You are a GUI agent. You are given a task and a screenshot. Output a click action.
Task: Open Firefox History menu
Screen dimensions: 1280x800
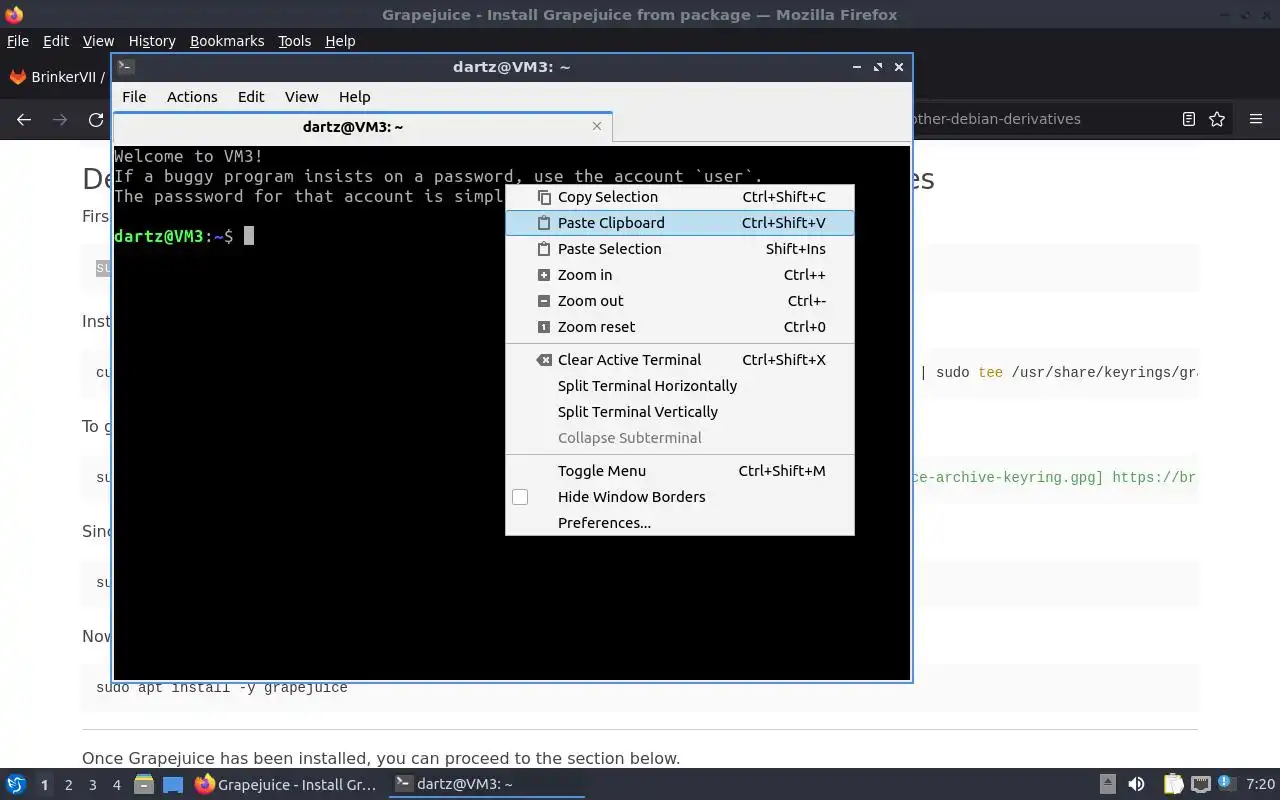pos(152,41)
